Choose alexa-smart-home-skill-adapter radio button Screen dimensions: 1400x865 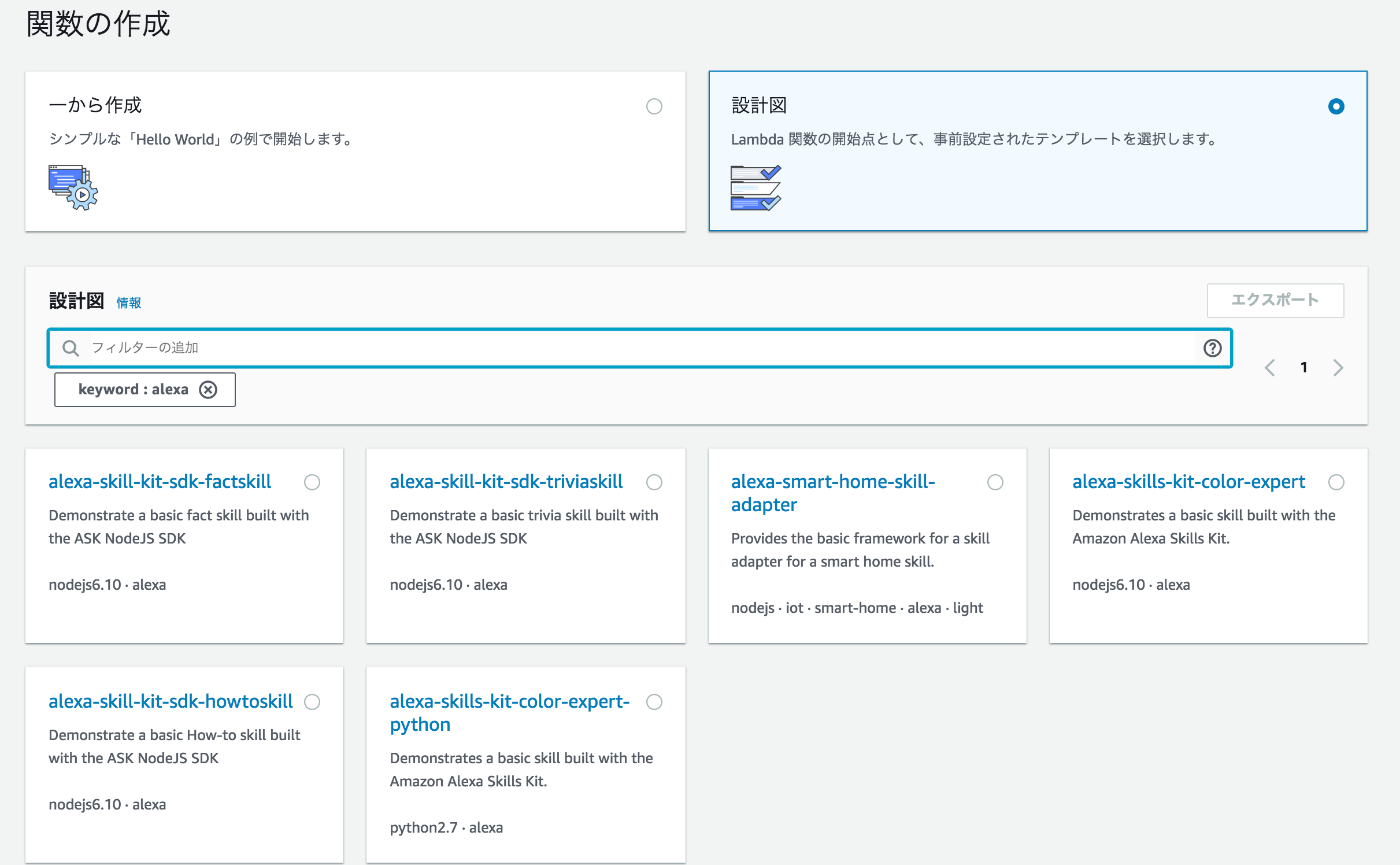click(995, 482)
